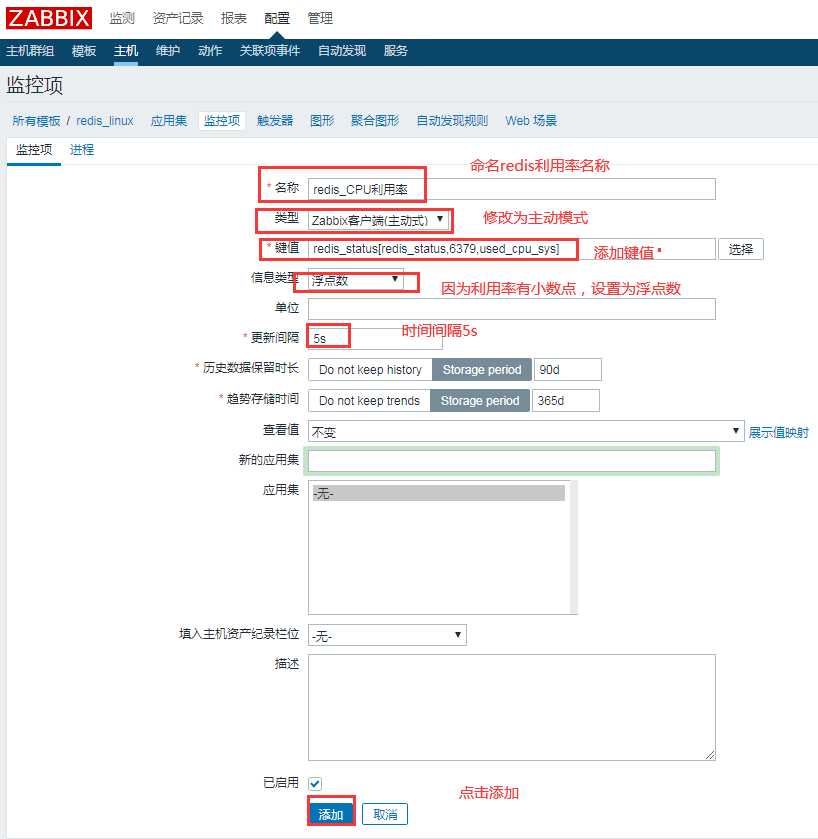Screen dimensions: 818x839
Task: Select history Storage period option
Action: coord(481,370)
